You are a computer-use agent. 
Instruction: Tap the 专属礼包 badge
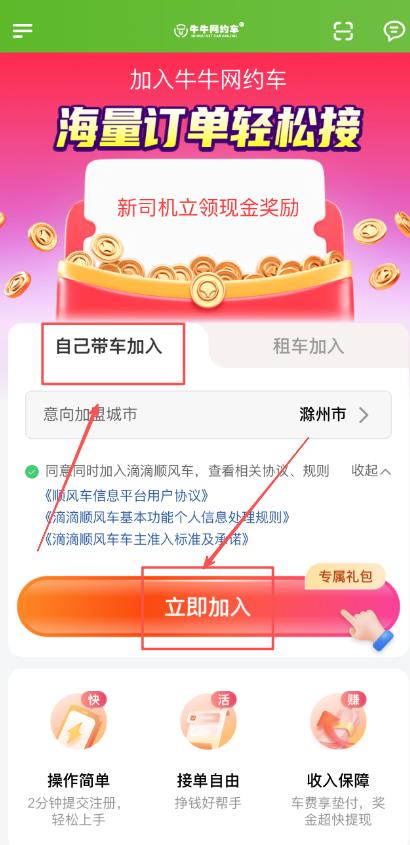pyautogui.click(x=345, y=577)
